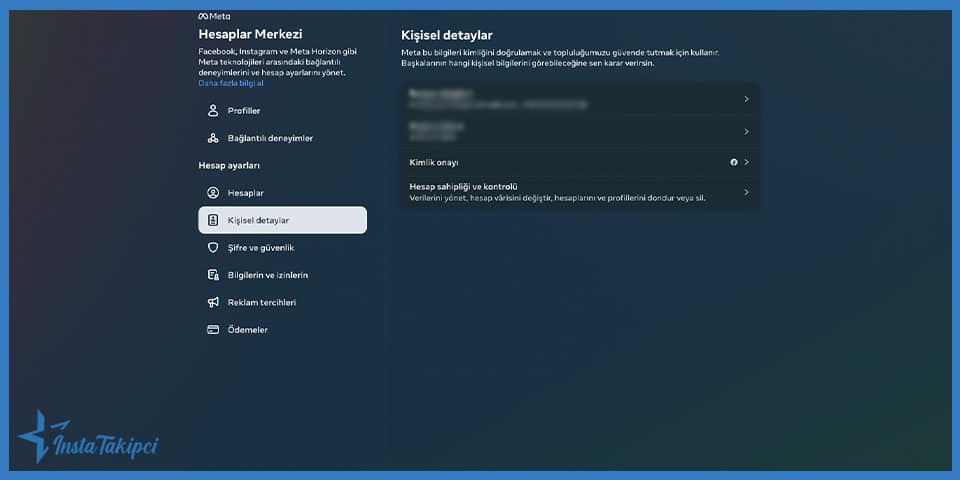Viewport: 960px width, 480px height.
Task: Select Kişisel detaylar menu item
Action: click(x=283, y=220)
